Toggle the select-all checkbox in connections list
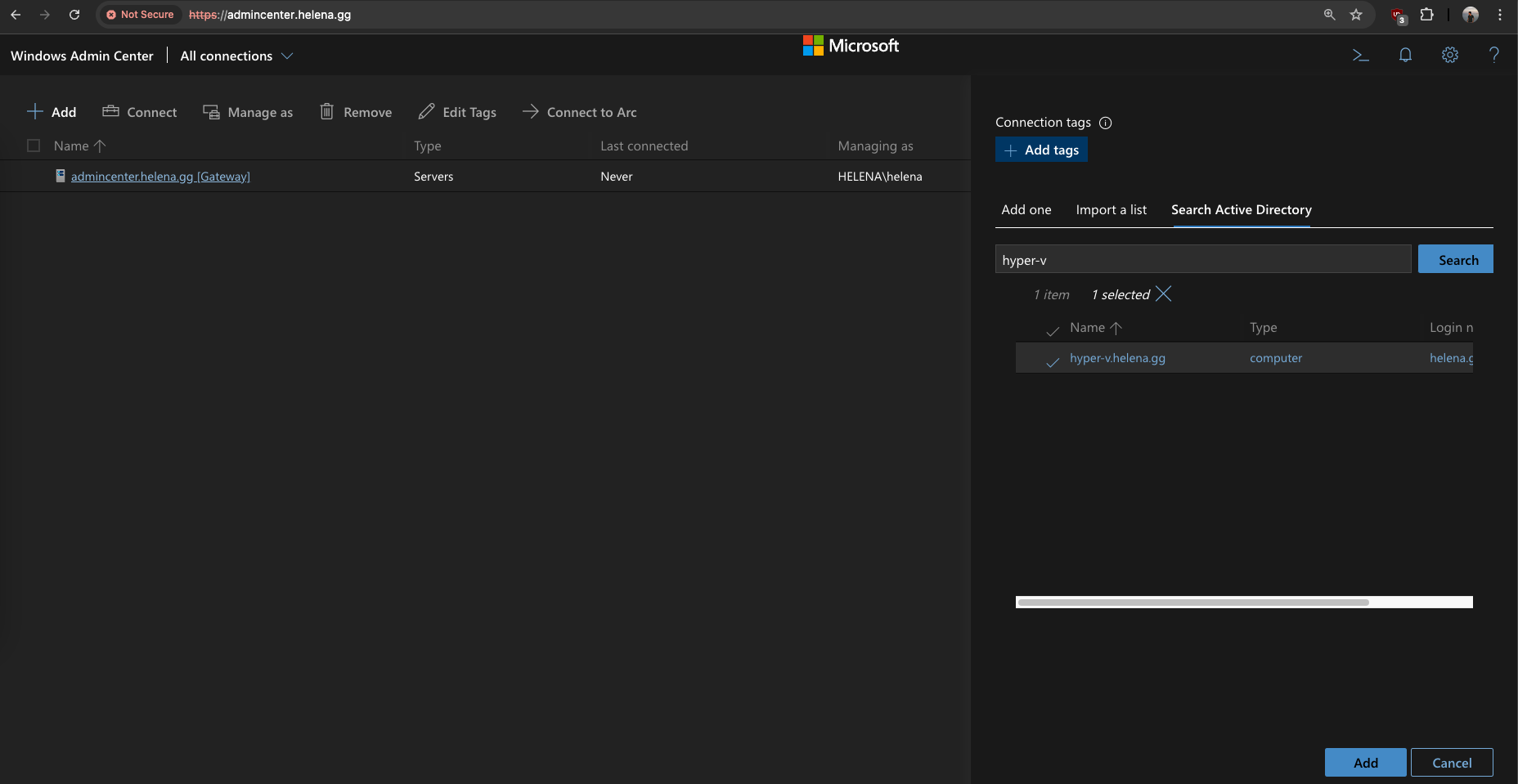The height and width of the screenshot is (784, 1518). pyautogui.click(x=34, y=146)
